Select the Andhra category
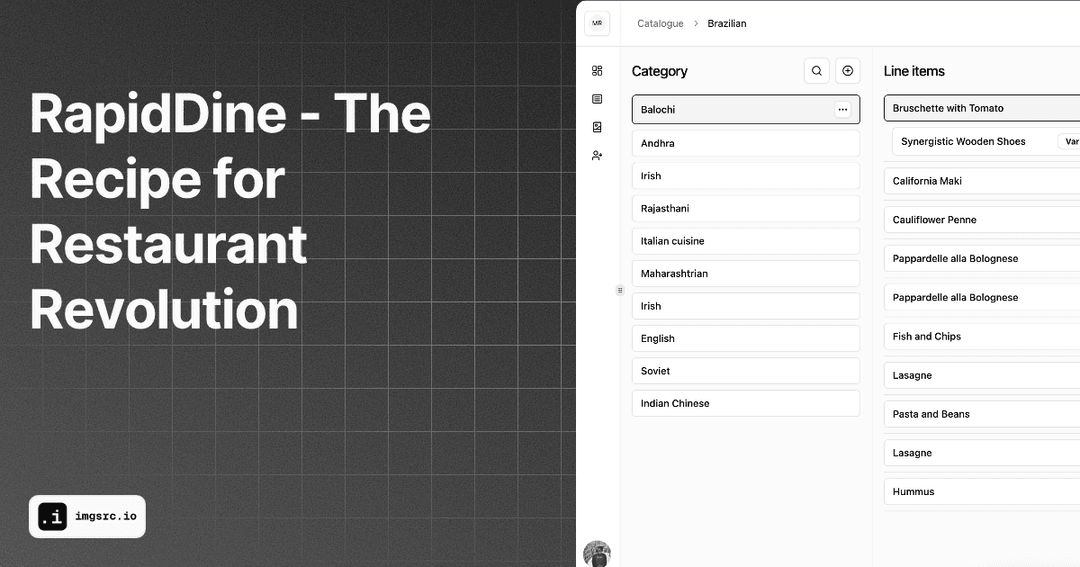1080x567 pixels. pyautogui.click(x=745, y=144)
